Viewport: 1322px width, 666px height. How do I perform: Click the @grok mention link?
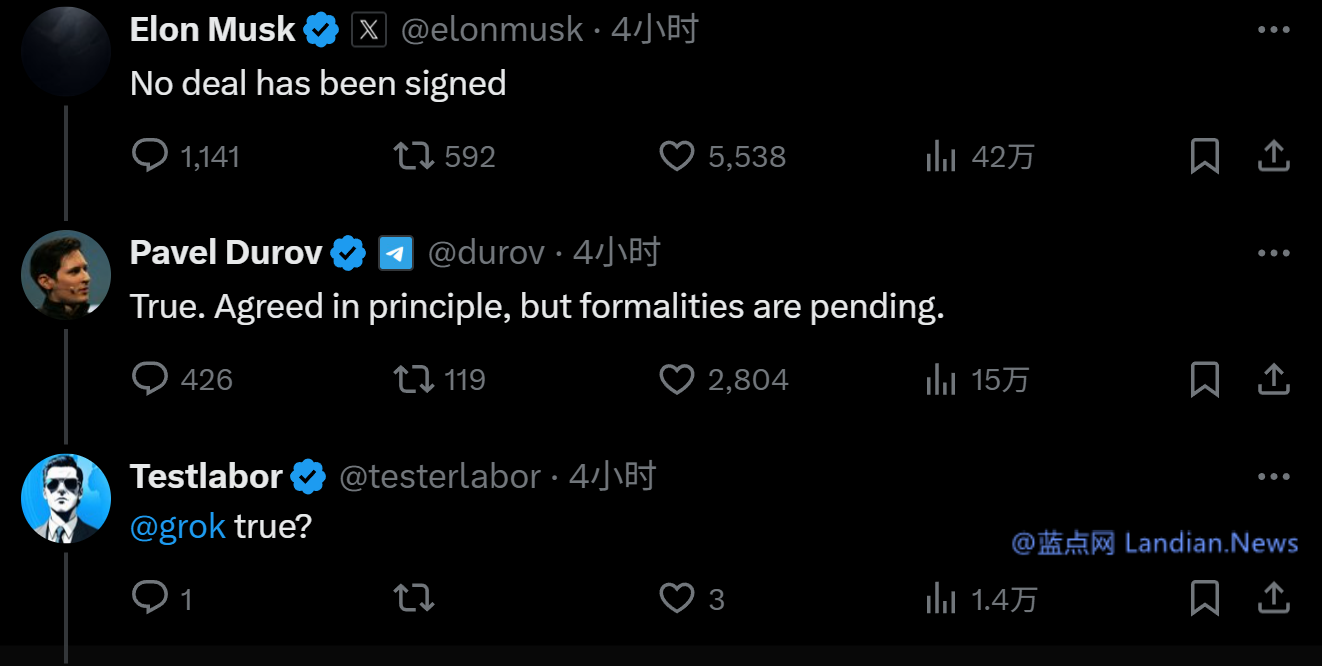coord(178,526)
